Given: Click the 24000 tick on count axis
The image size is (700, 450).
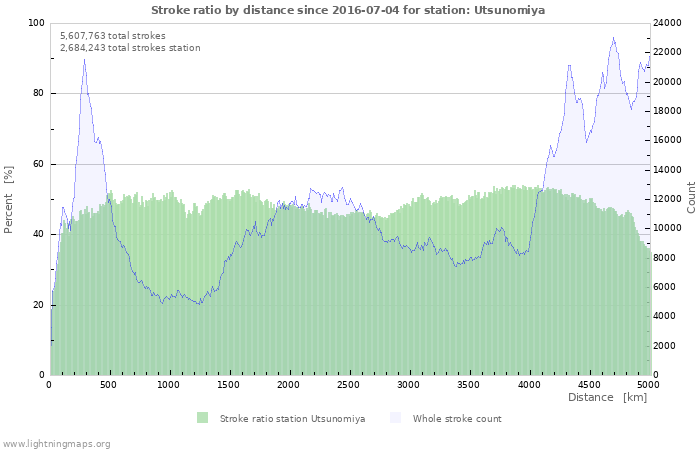Looking at the screenshot, I should [x=669, y=23].
